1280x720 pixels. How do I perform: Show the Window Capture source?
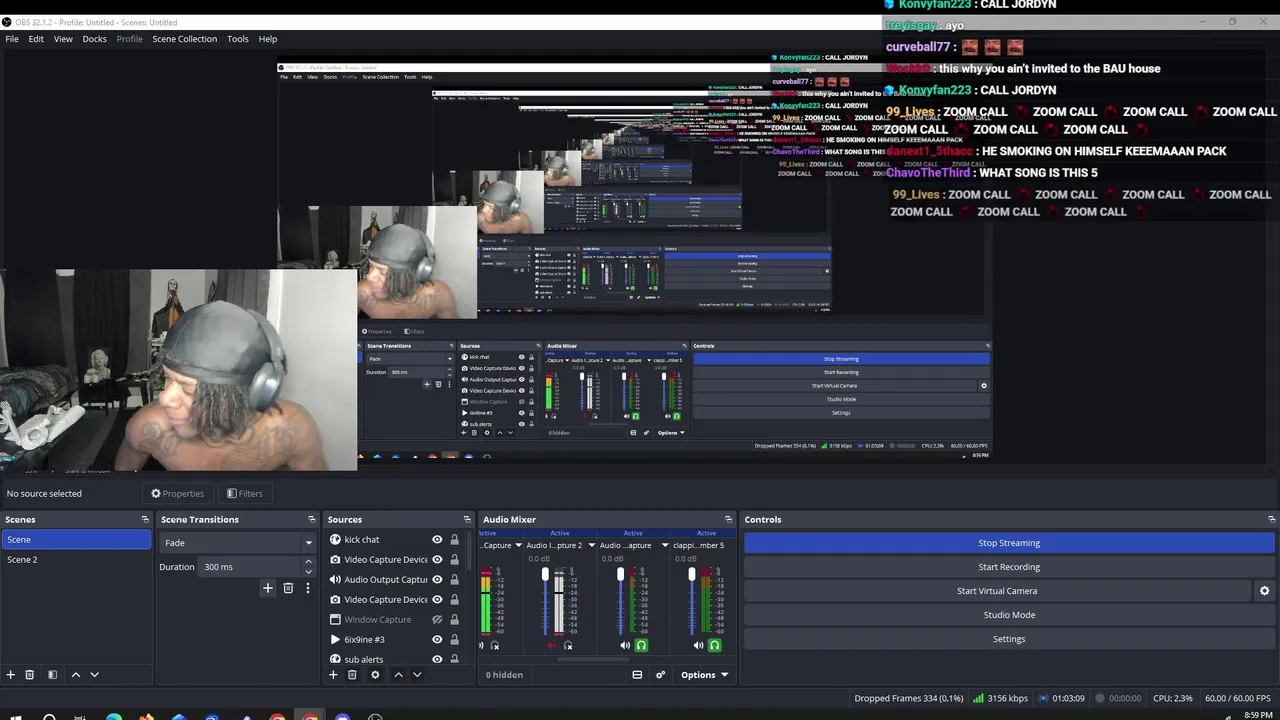pyautogui.click(x=437, y=620)
